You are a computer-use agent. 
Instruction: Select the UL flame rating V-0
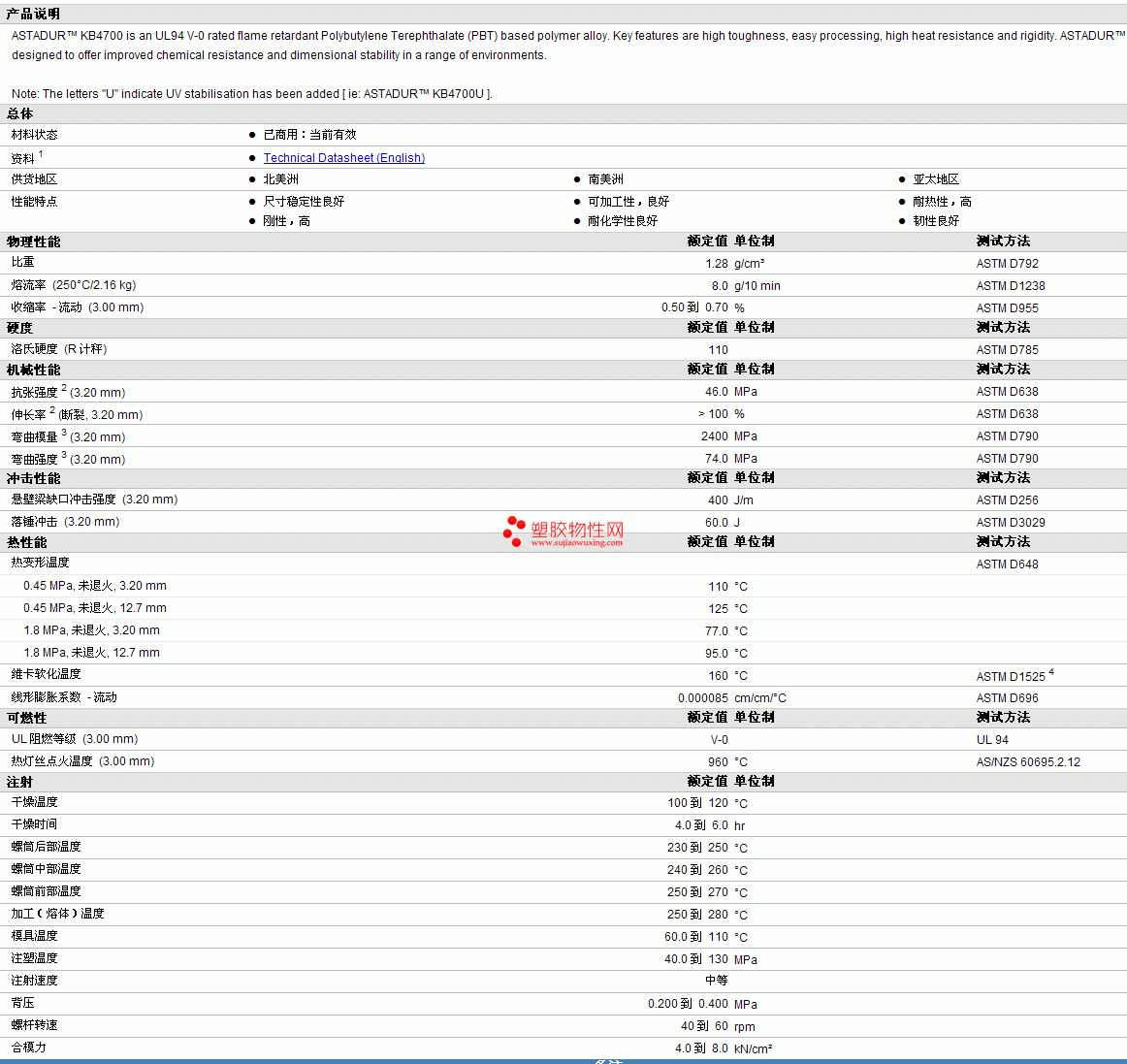(719, 740)
